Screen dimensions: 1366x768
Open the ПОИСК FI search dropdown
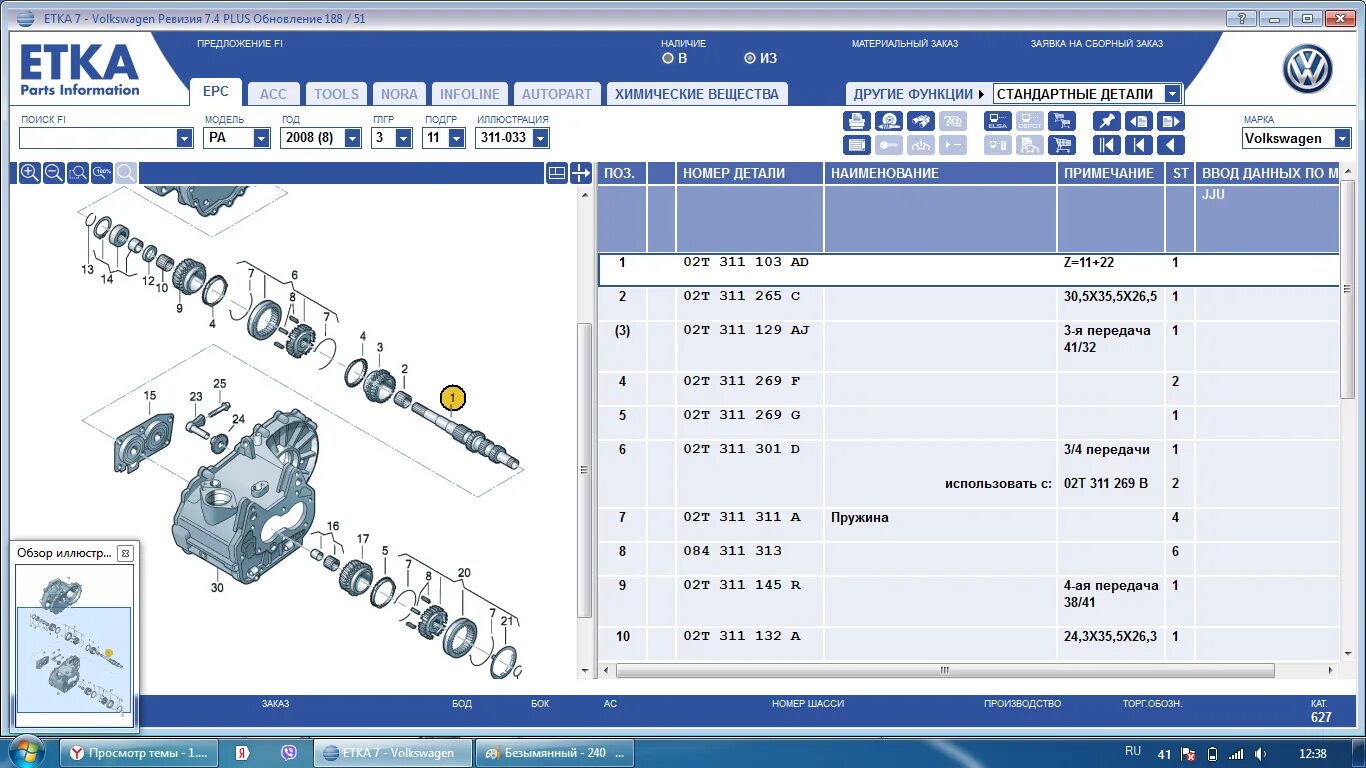pos(184,138)
